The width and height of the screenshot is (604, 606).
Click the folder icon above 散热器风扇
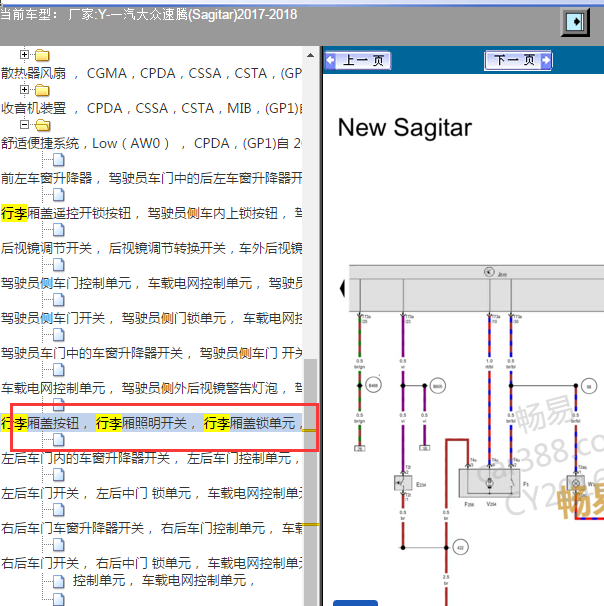tap(42, 55)
